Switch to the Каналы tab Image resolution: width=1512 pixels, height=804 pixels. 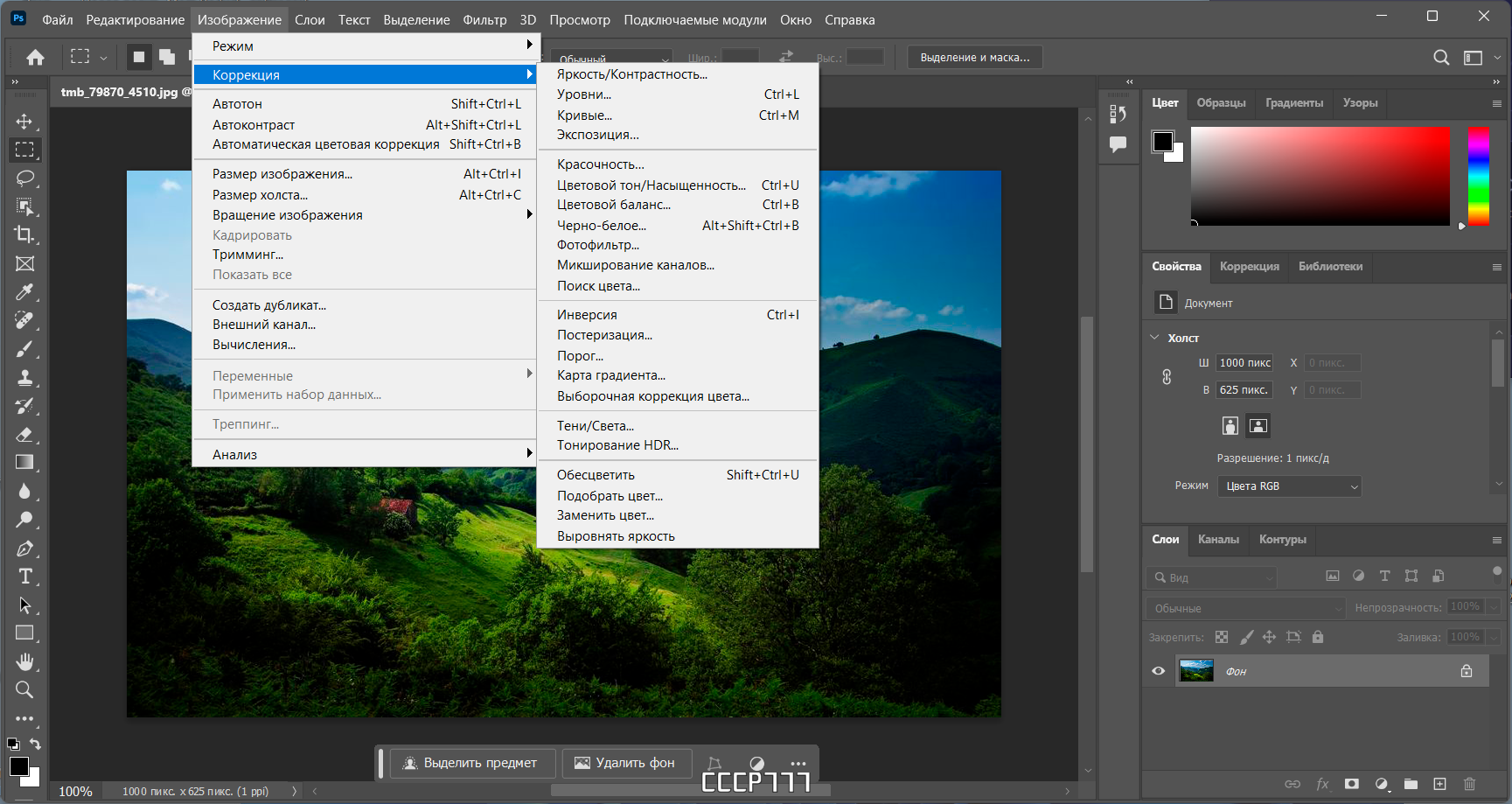coord(1218,540)
